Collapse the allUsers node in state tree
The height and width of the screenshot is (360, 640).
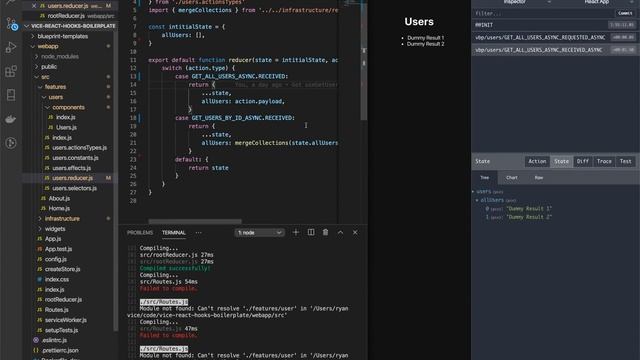click(x=477, y=200)
